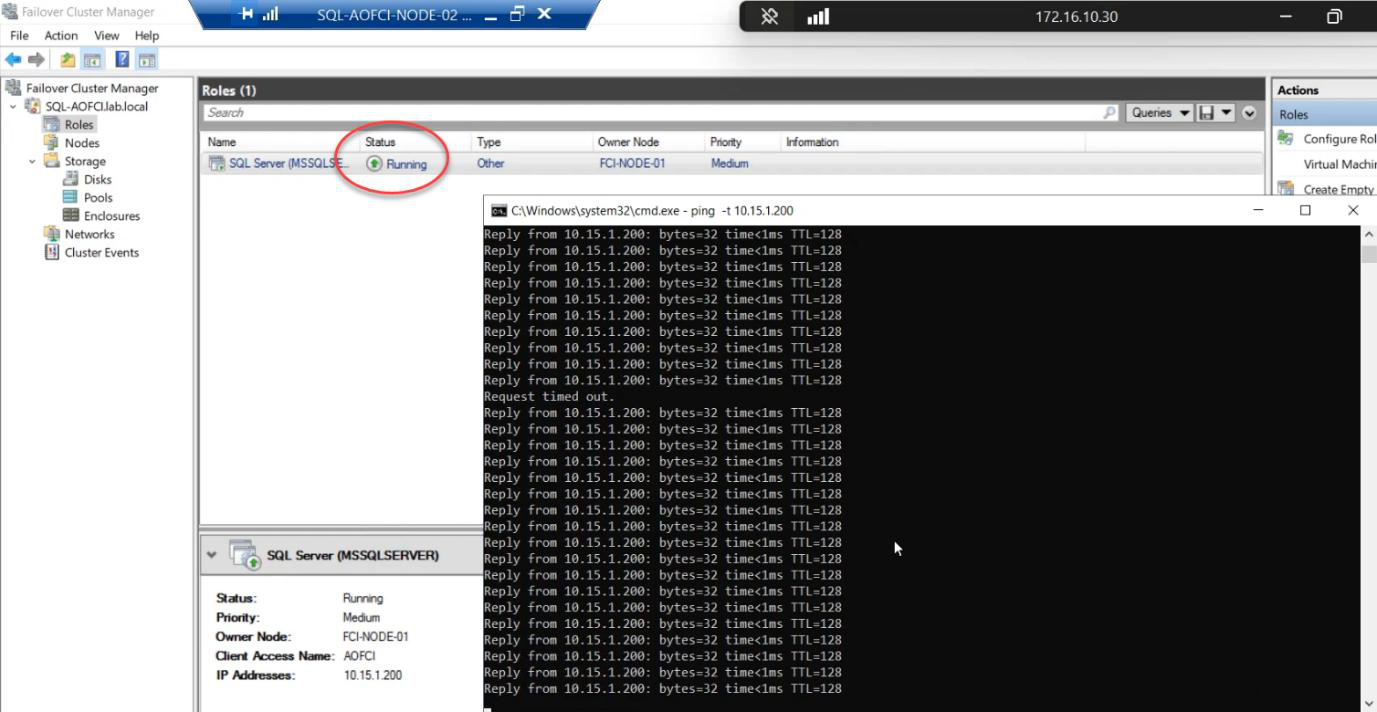This screenshot has height=712, width=1377.
Task: Click the Configure Role action icon
Action: [x=1286, y=138]
